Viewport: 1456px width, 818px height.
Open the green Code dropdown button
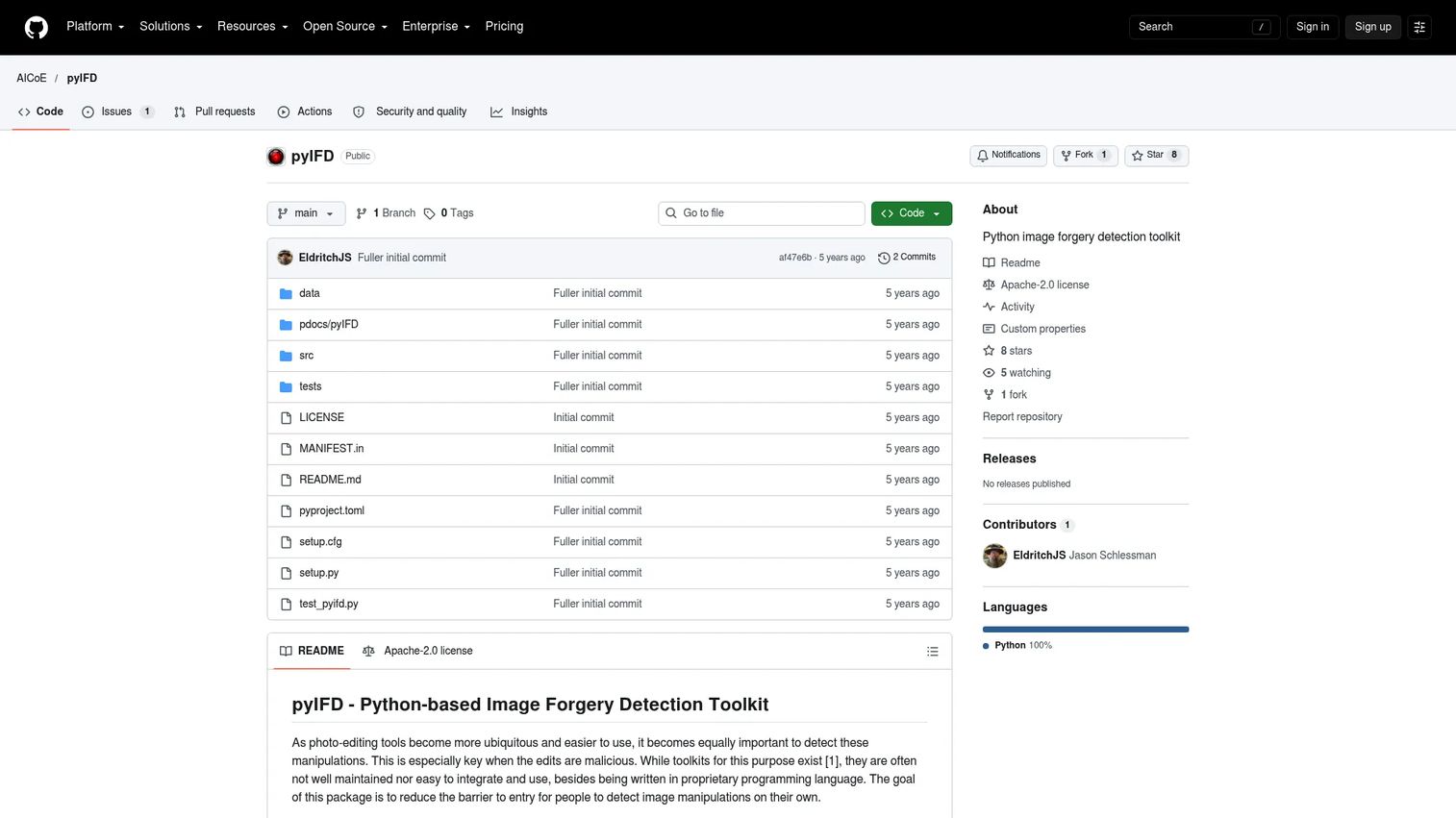pyautogui.click(x=912, y=213)
